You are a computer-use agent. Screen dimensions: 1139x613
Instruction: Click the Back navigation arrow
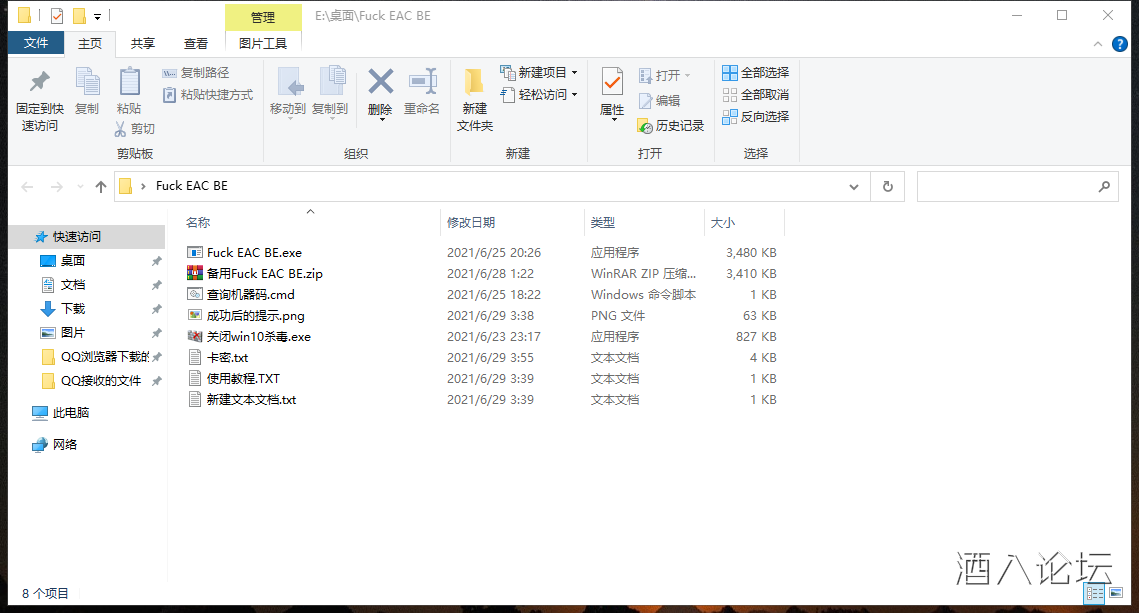[28, 187]
